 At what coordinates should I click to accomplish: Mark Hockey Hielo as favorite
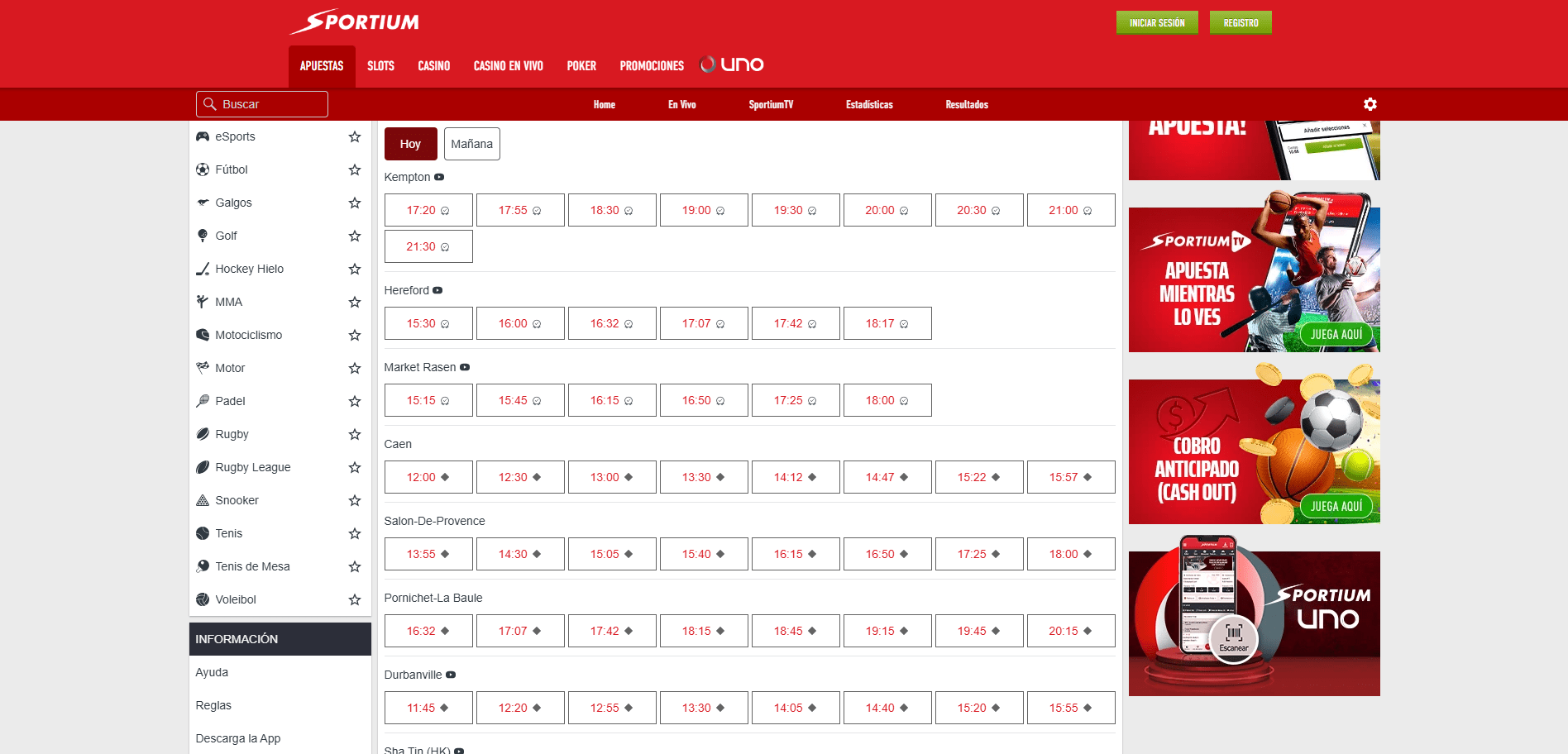tap(355, 269)
